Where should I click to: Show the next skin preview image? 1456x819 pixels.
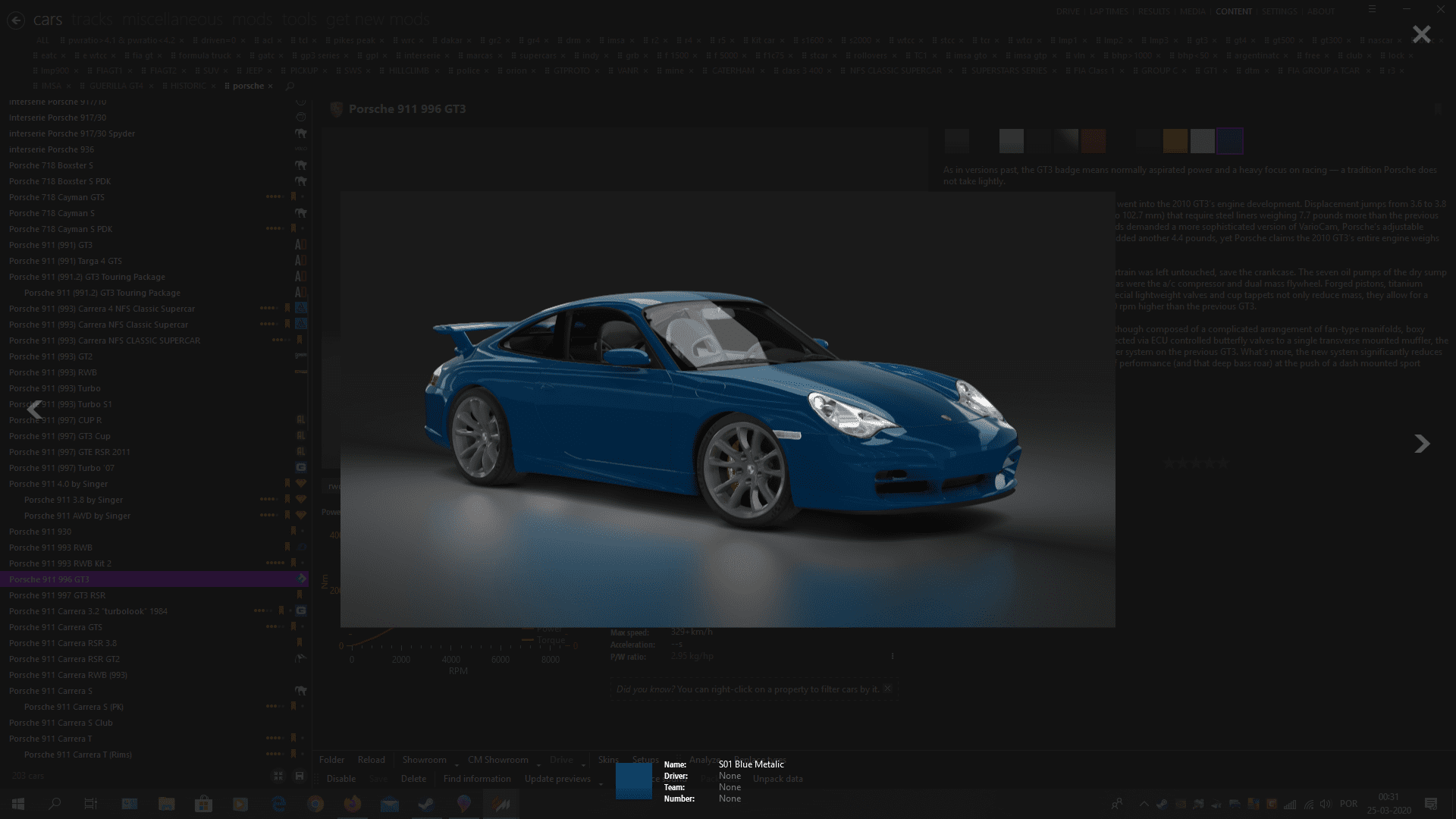pyautogui.click(x=1422, y=444)
